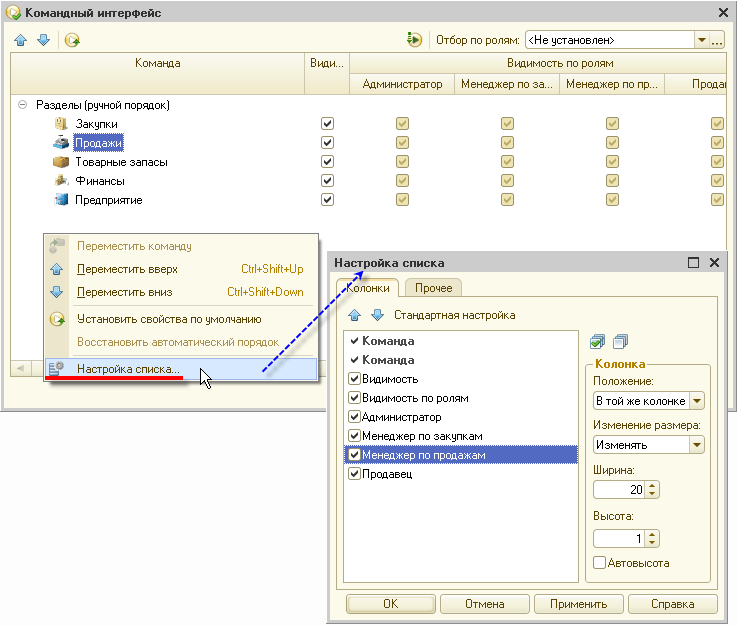Click the down arrow icon beside Переместить вниз

point(56,292)
